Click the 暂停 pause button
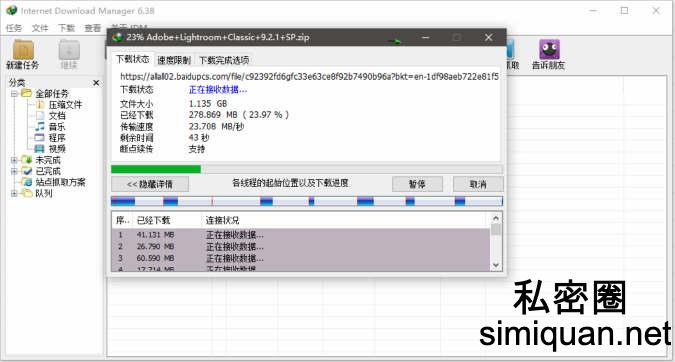The height and width of the screenshot is (362, 675). click(417, 184)
